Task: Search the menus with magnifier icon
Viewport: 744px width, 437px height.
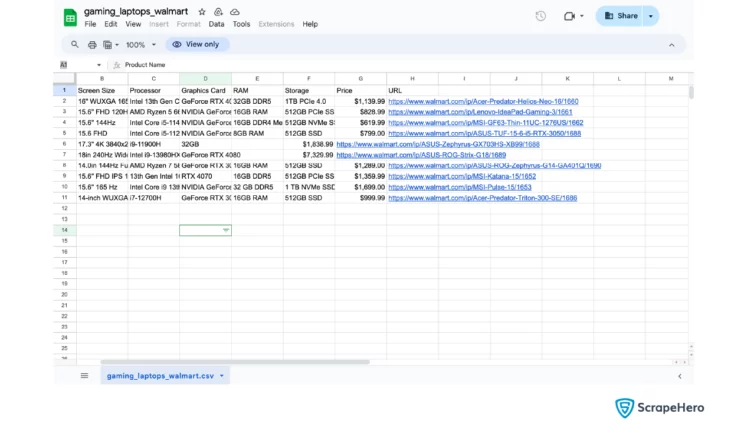Action: [74, 44]
